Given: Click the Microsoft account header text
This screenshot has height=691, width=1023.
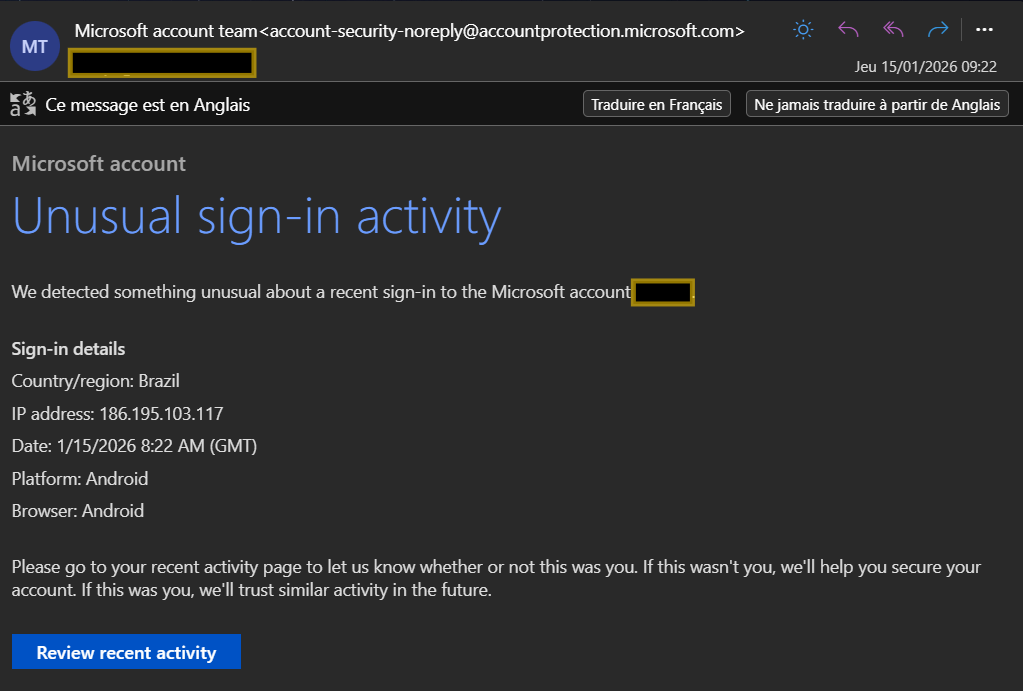Looking at the screenshot, I should [x=99, y=164].
